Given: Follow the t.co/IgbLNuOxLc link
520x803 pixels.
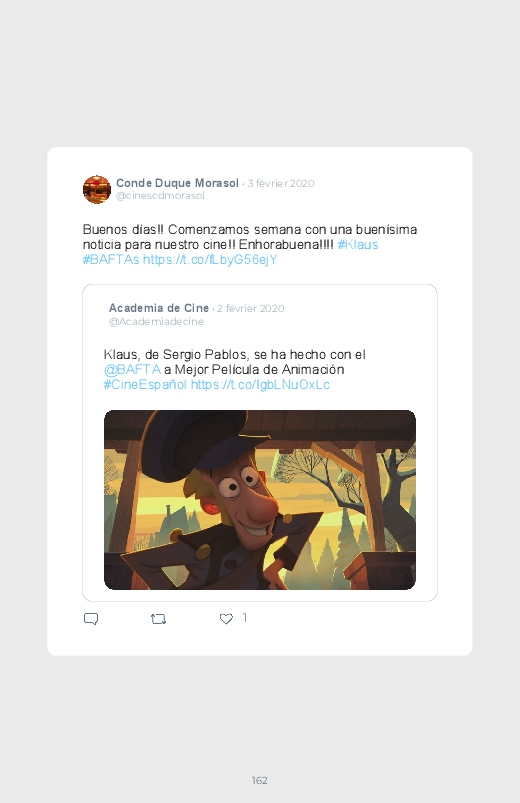Looking at the screenshot, I should point(260,385).
